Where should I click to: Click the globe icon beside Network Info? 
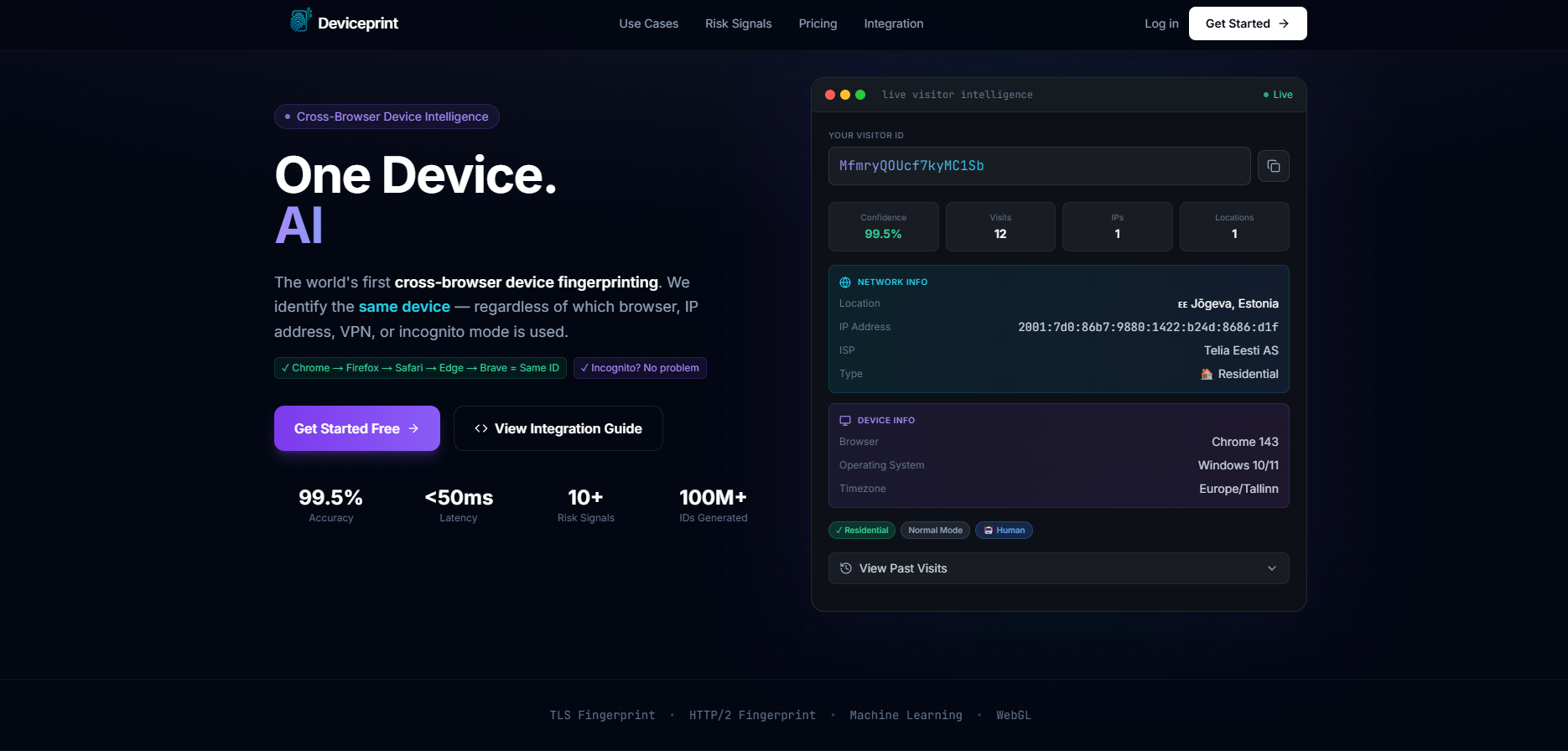pos(845,282)
